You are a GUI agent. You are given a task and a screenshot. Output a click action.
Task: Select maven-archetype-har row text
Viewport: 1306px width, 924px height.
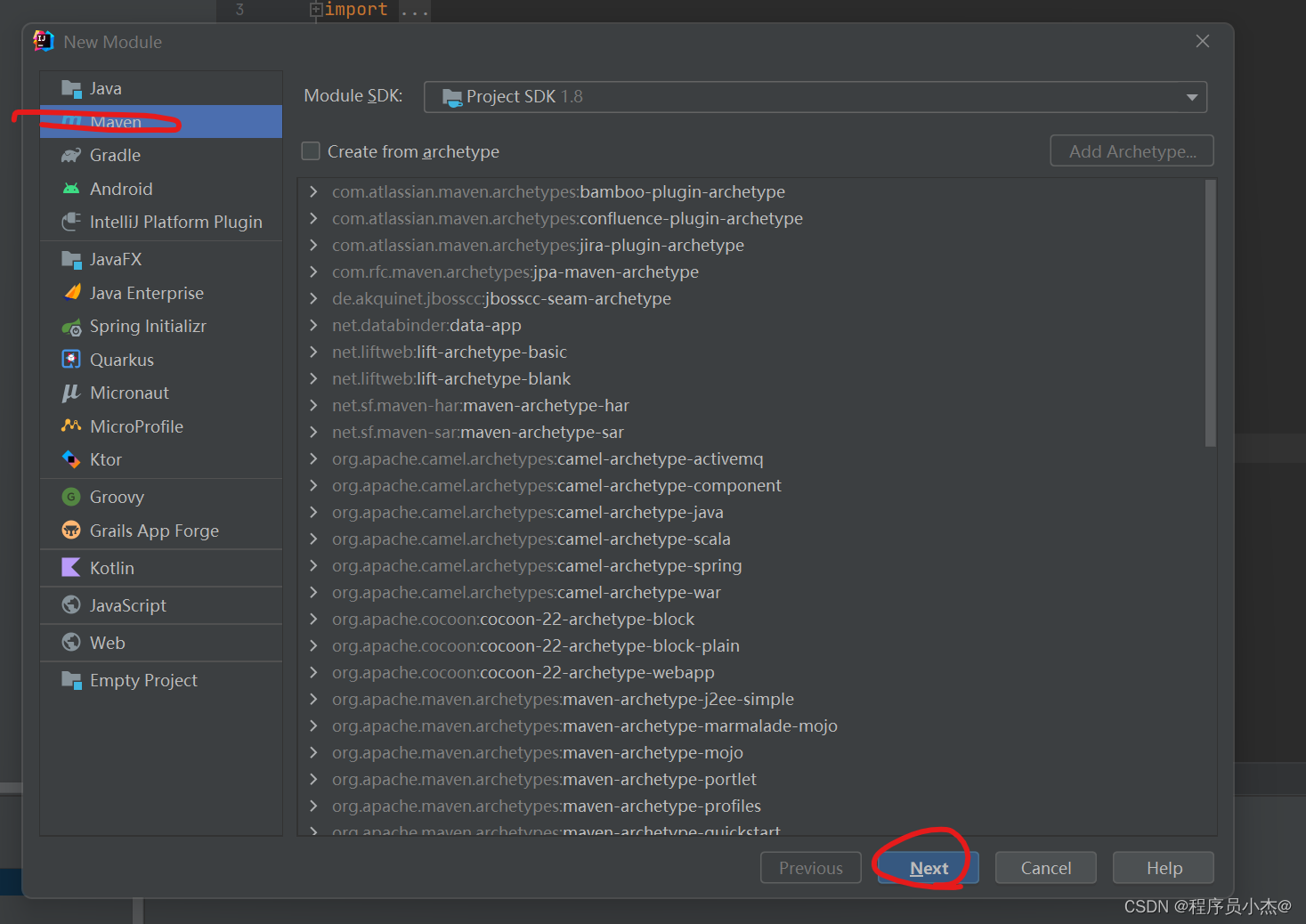pyautogui.click(x=481, y=405)
